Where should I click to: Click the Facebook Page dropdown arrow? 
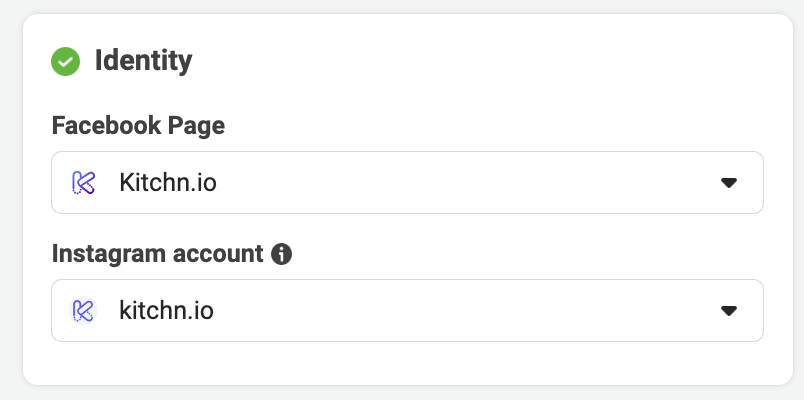coord(729,183)
